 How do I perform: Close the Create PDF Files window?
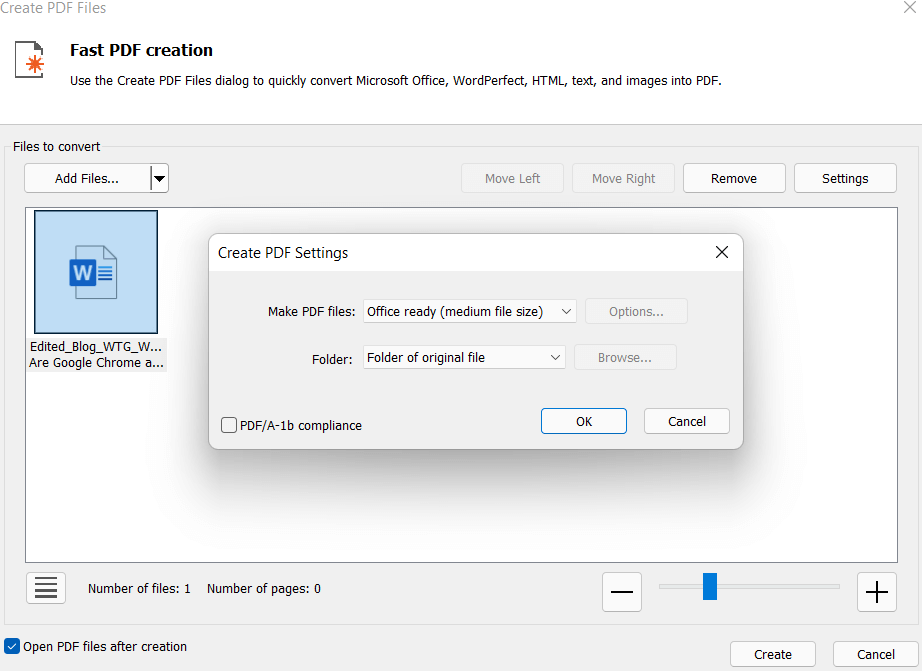[910, 7]
